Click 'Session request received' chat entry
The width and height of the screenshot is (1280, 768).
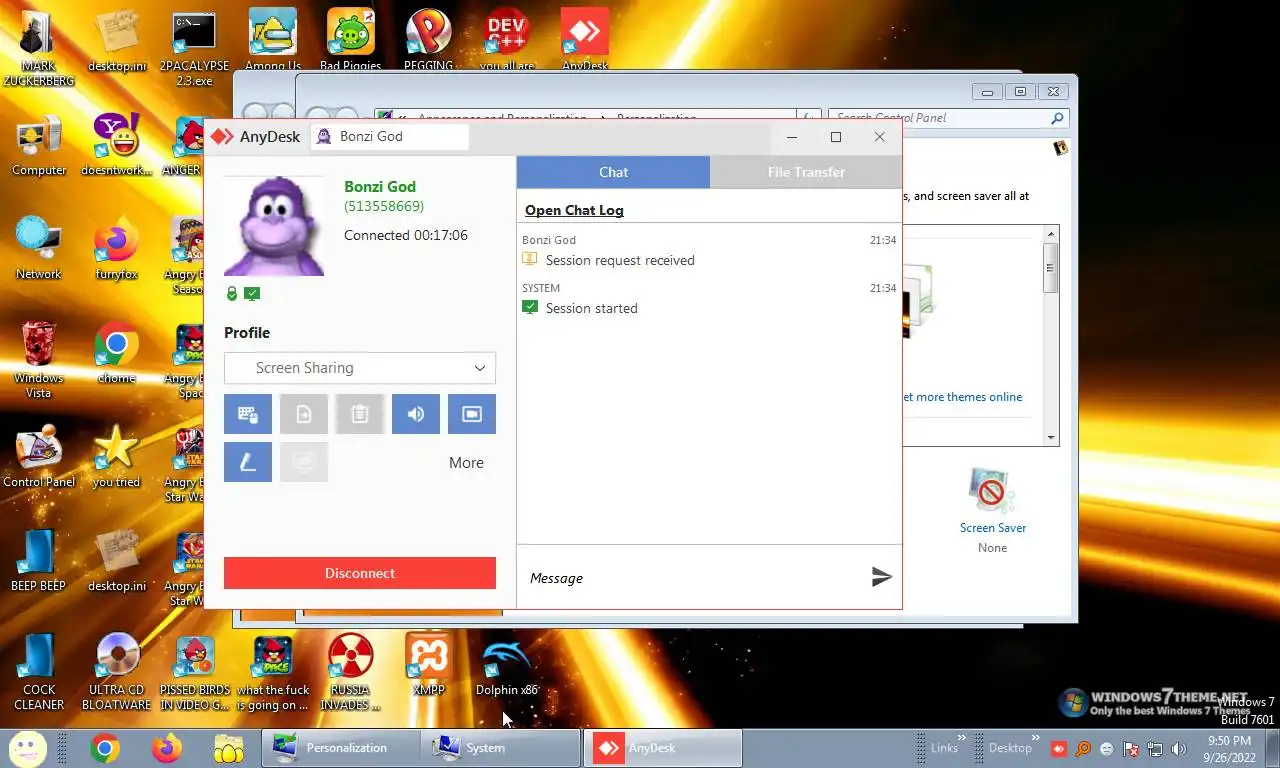(620, 260)
